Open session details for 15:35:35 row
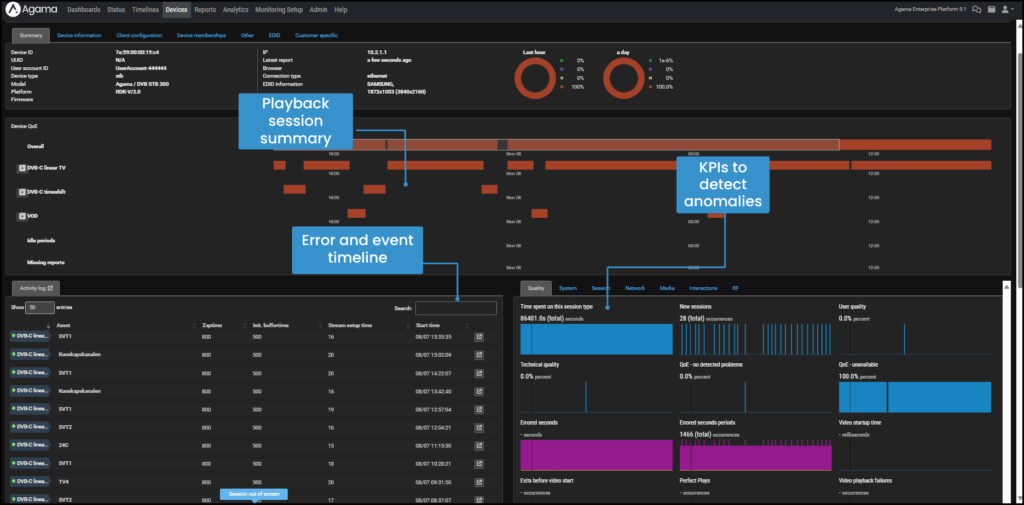Screen dimensions: 1024x505 479,338
